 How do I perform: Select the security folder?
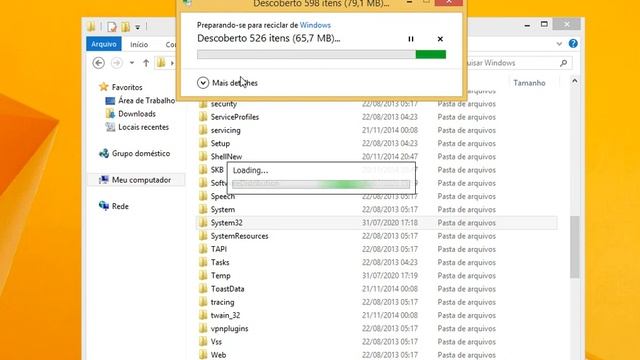223,104
